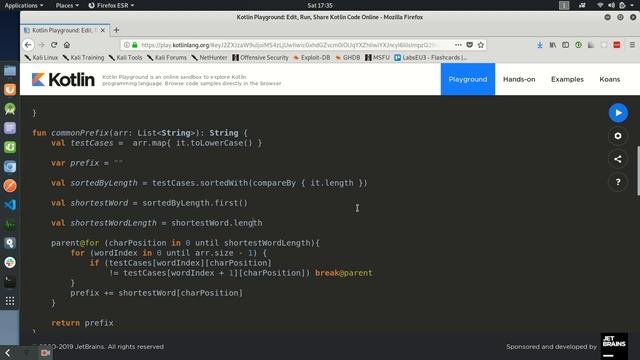Screen dimensions: 640x360
Task: Expand Firefox ESR app menu
Action: click(111, 5)
